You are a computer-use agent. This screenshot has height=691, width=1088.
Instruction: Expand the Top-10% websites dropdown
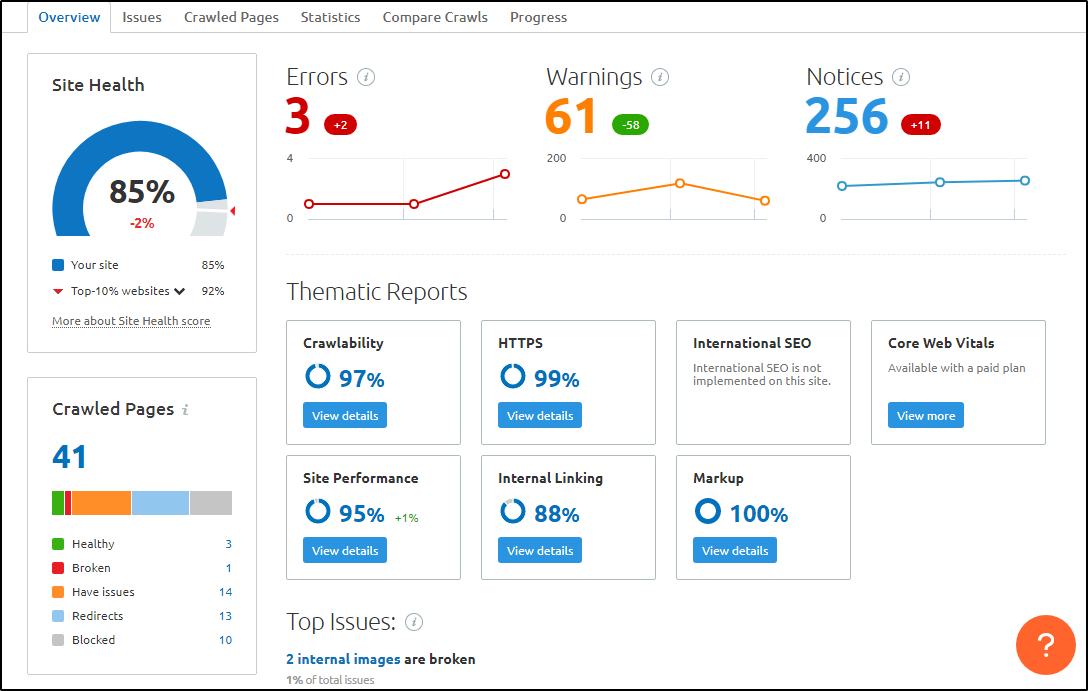[x=180, y=292]
